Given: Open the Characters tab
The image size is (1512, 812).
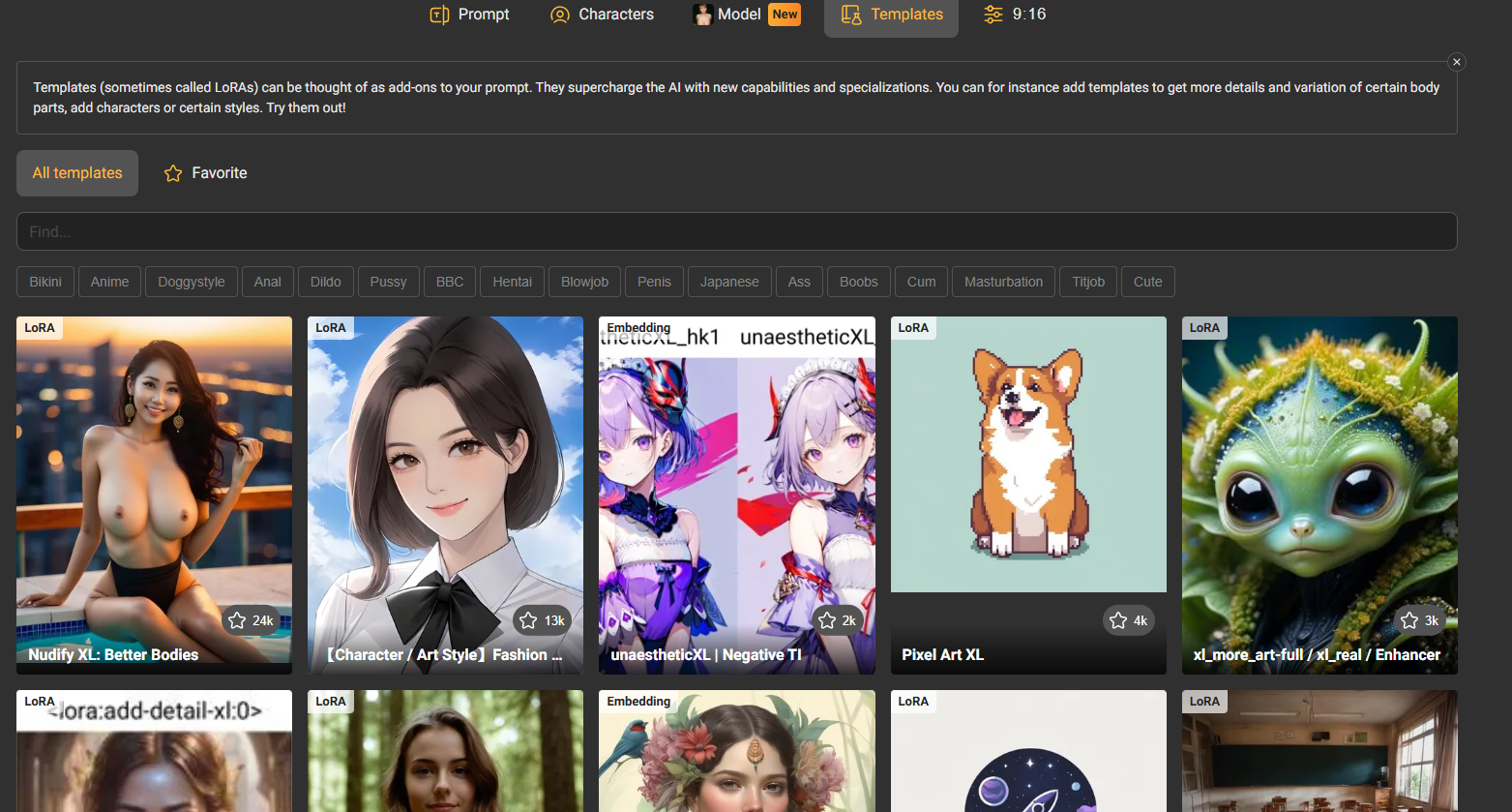Looking at the screenshot, I should [x=602, y=15].
